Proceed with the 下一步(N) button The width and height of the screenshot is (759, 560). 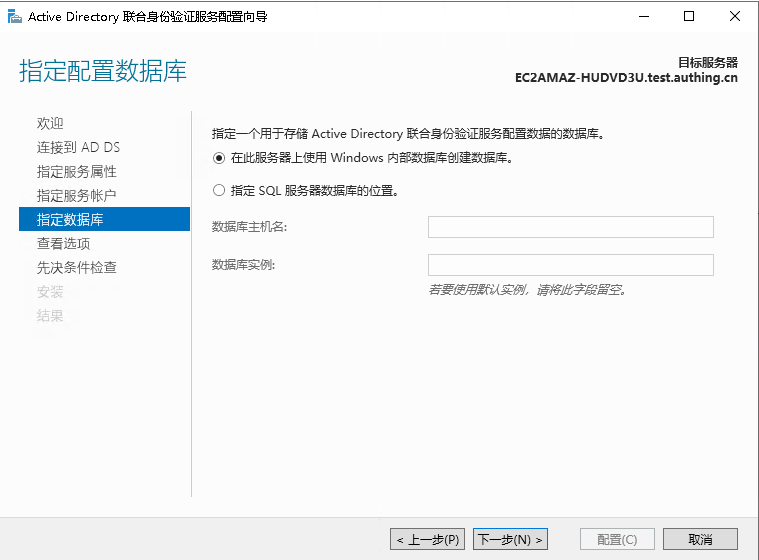click(510, 539)
